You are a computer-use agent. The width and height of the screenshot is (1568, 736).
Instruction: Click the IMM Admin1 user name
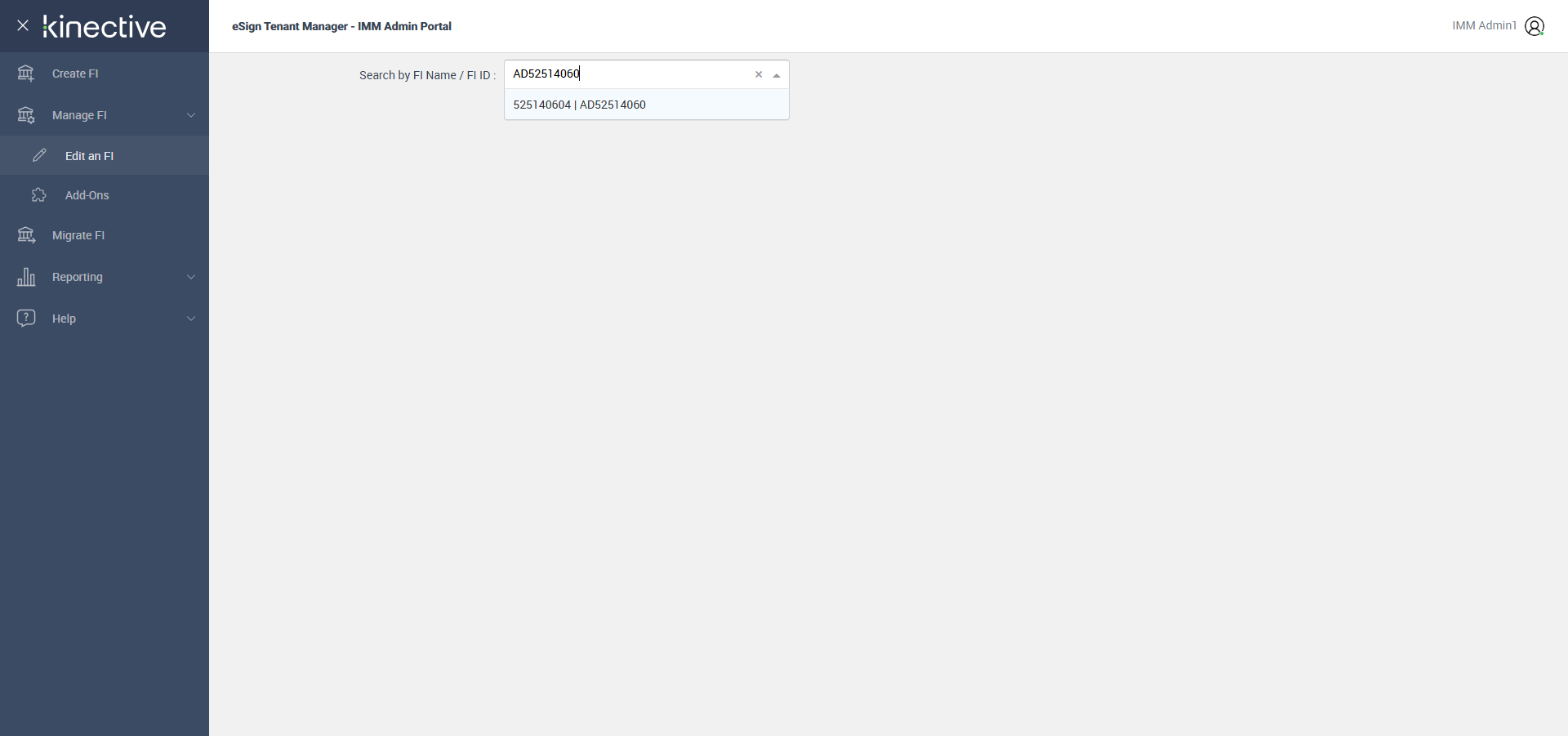1484,25
